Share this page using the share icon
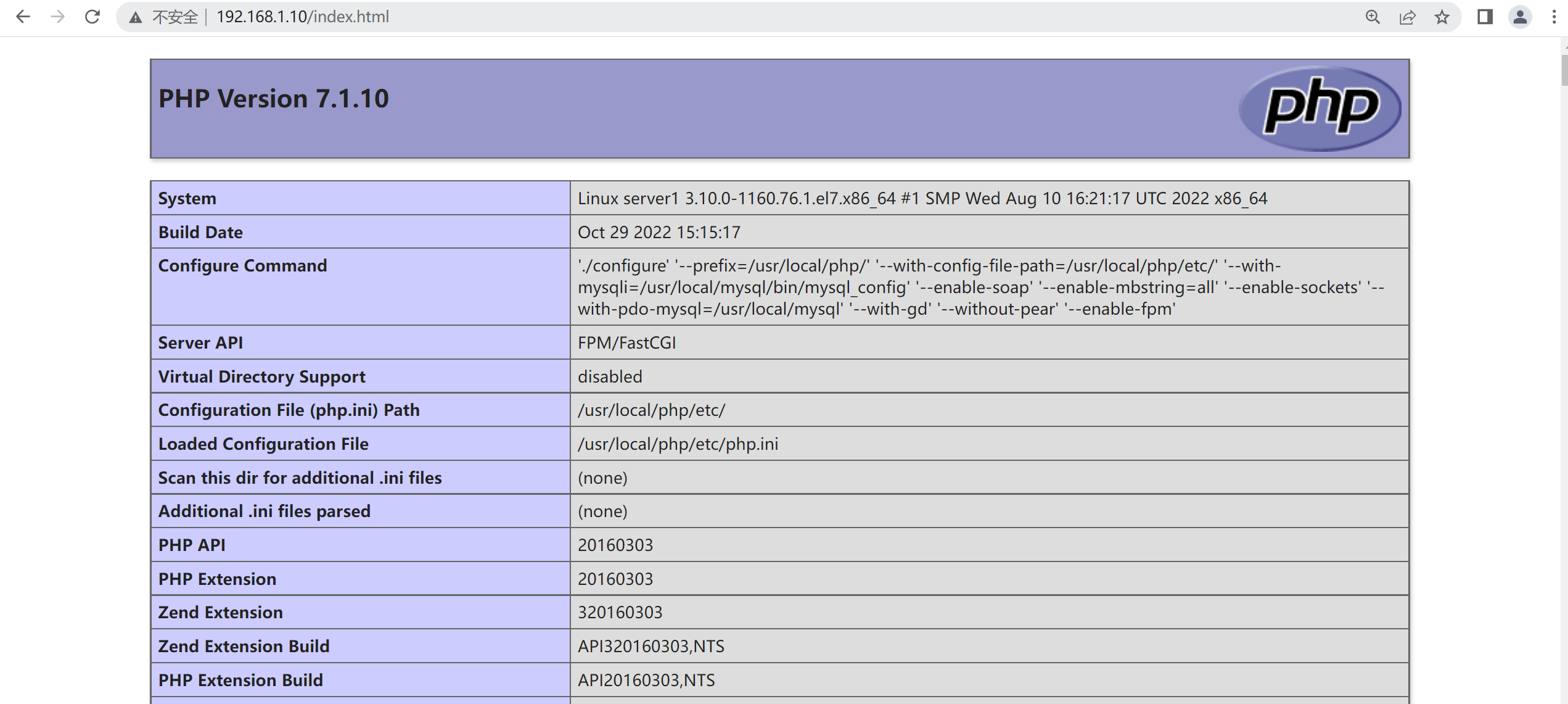Viewport: 1568px width, 704px height. (1407, 17)
